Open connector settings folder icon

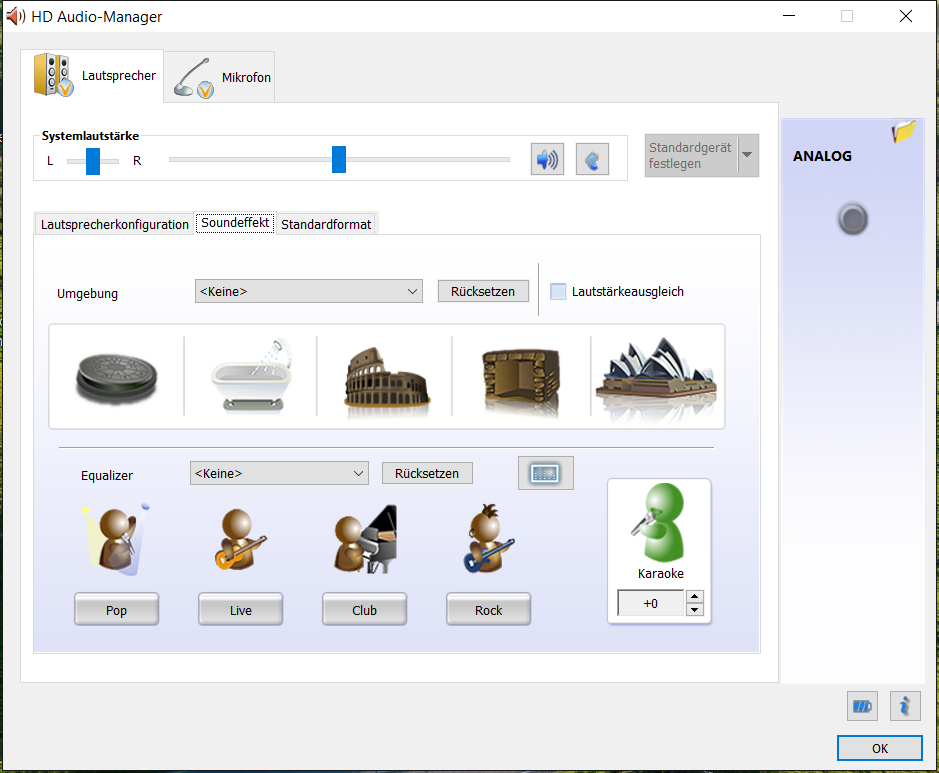click(904, 131)
